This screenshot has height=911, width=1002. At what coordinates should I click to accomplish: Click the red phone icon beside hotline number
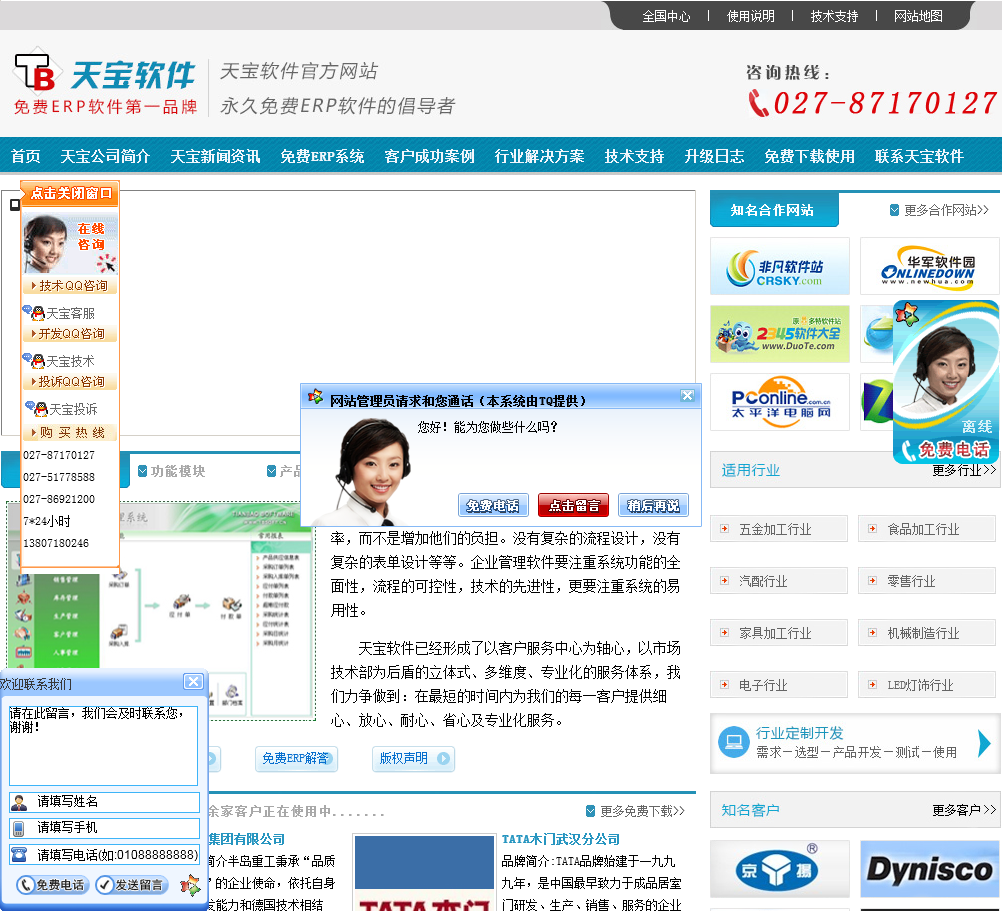(759, 103)
